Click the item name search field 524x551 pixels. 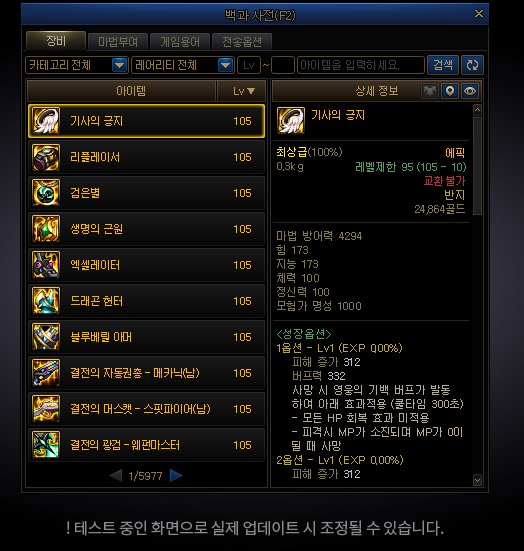[x=361, y=65]
